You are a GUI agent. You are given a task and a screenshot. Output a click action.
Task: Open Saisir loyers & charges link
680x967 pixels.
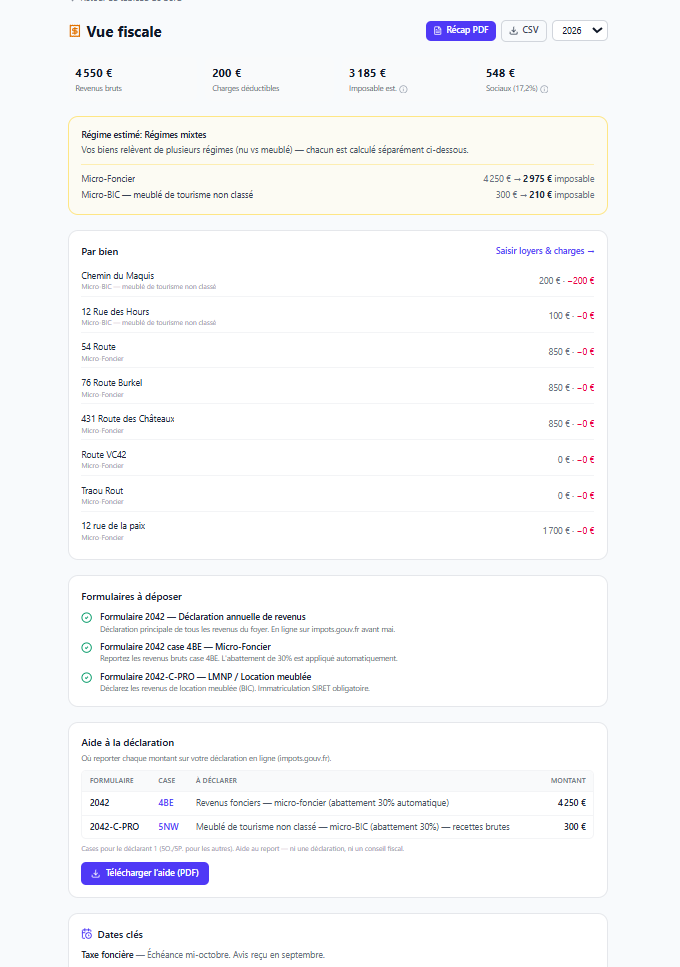click(545, 251)
